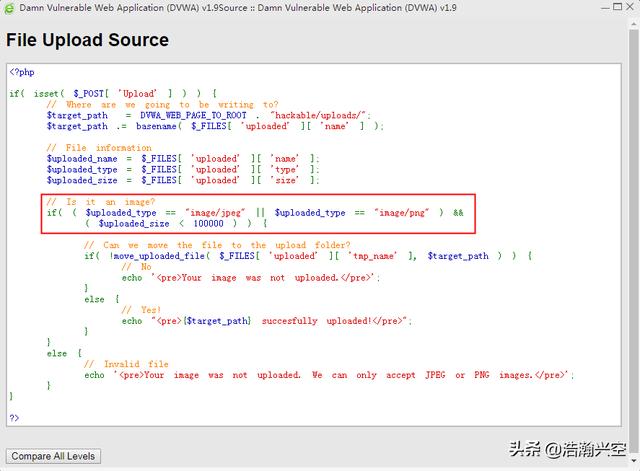Click the '// File information' comment
This screenshot has height=471, width=640.
click(x=99, y=148)
